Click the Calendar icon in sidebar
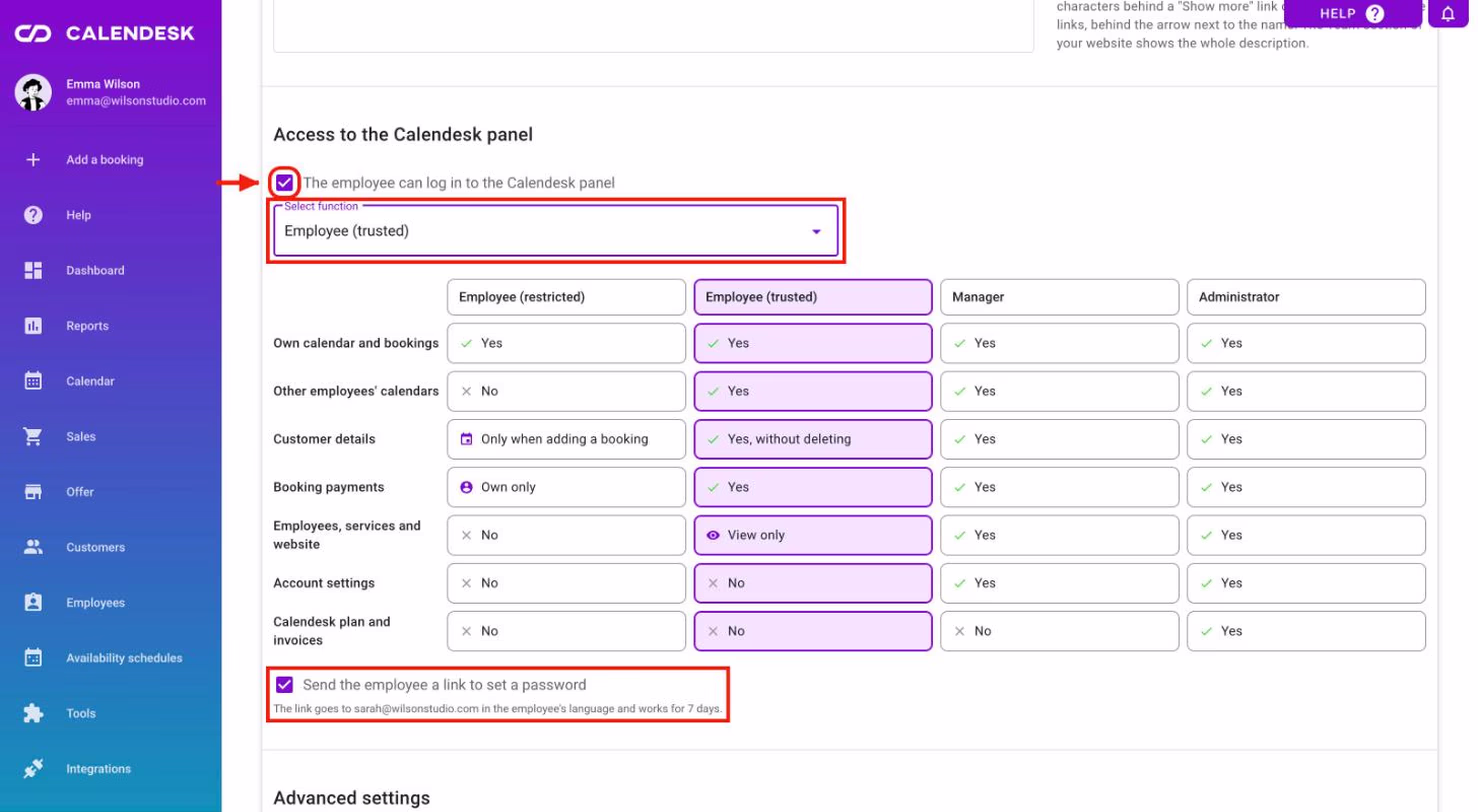This screenshot has height=812, width=1478. tap(33, 381)
